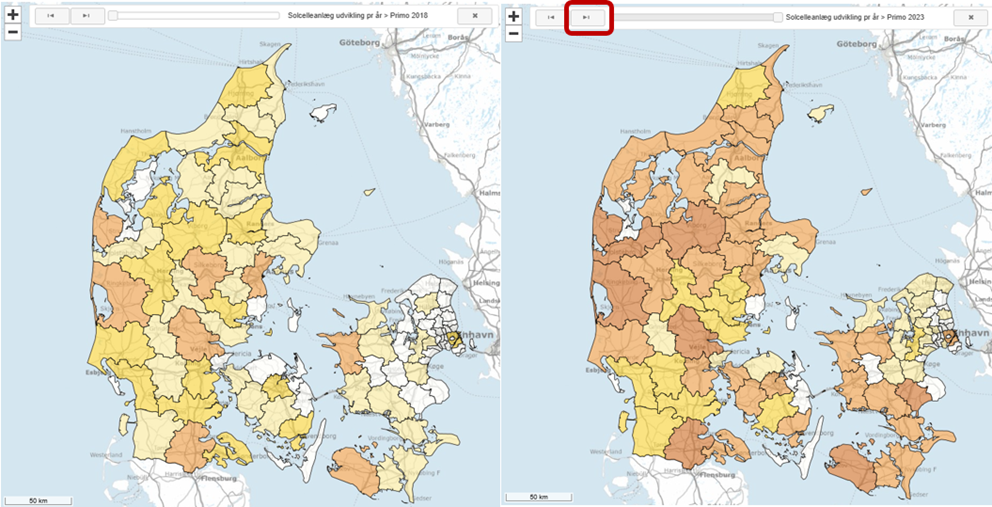Step back a year on right map
Screen dimensions: 992x507
(x=552, y=17)
